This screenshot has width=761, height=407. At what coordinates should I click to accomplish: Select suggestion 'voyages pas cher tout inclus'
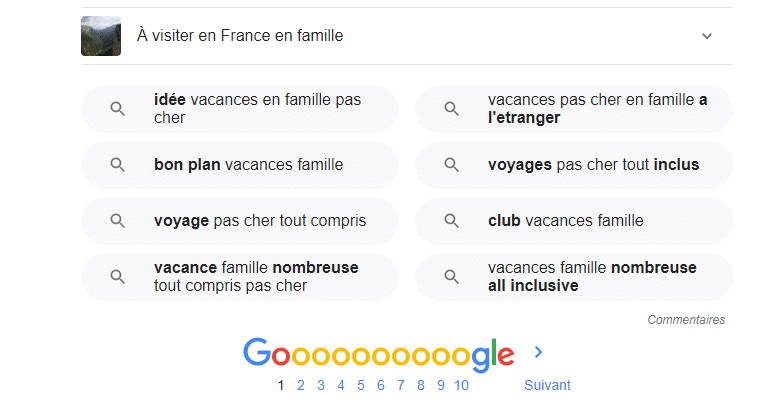574,165
